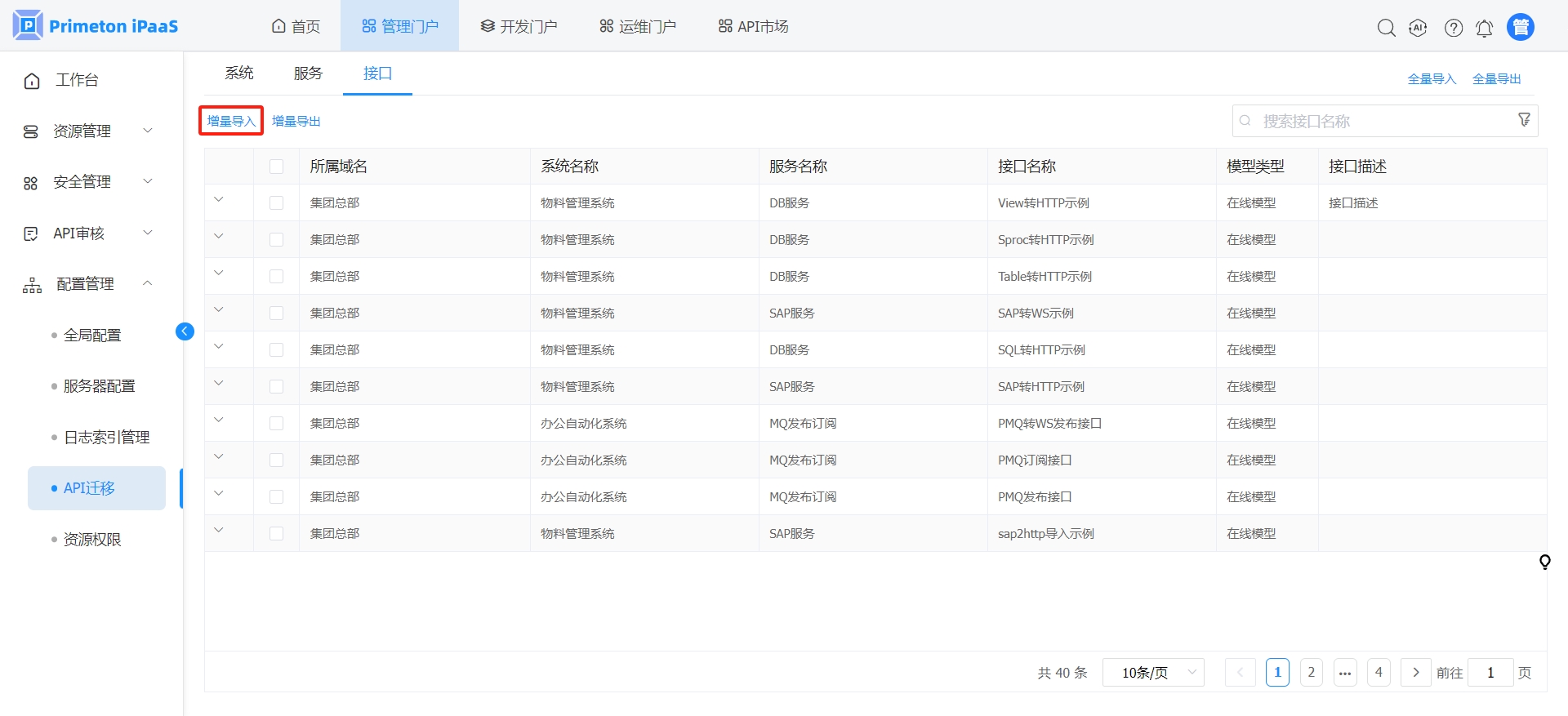Open the 开发门户 top menu
Viewport: 1568px width, 716px height.
coord(519,27)
